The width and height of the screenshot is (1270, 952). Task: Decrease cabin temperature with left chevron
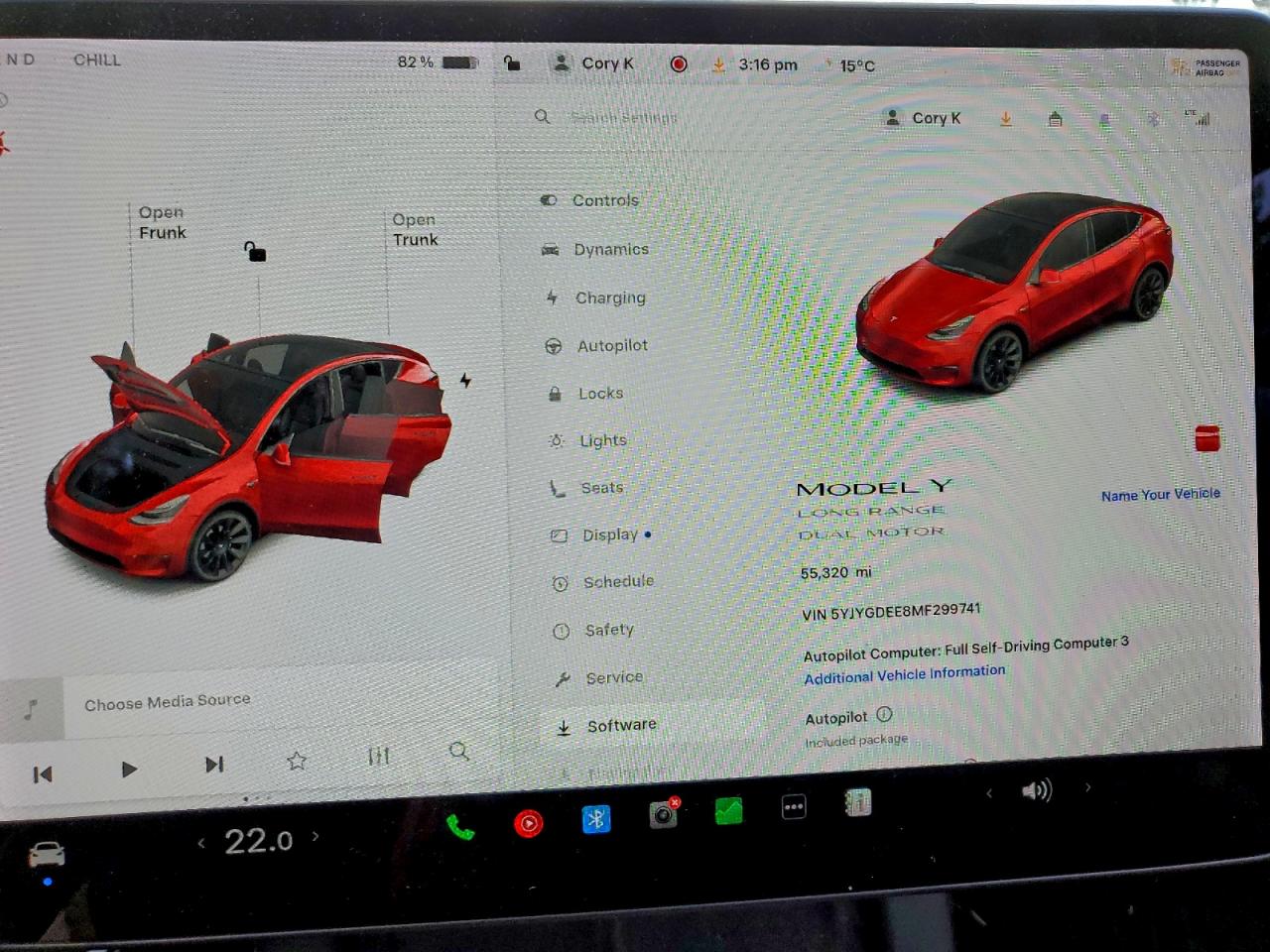[201, 844]
